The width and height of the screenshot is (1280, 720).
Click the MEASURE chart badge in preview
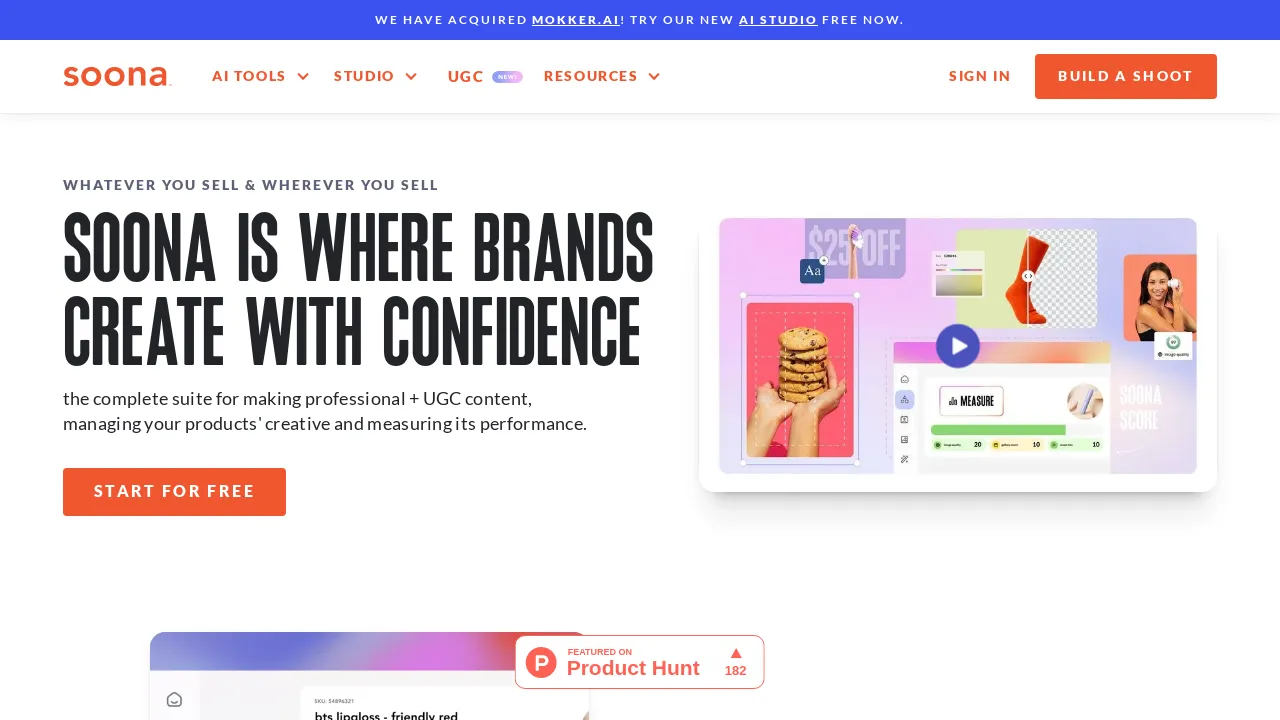pyautogui.click(x=971, y=401)
